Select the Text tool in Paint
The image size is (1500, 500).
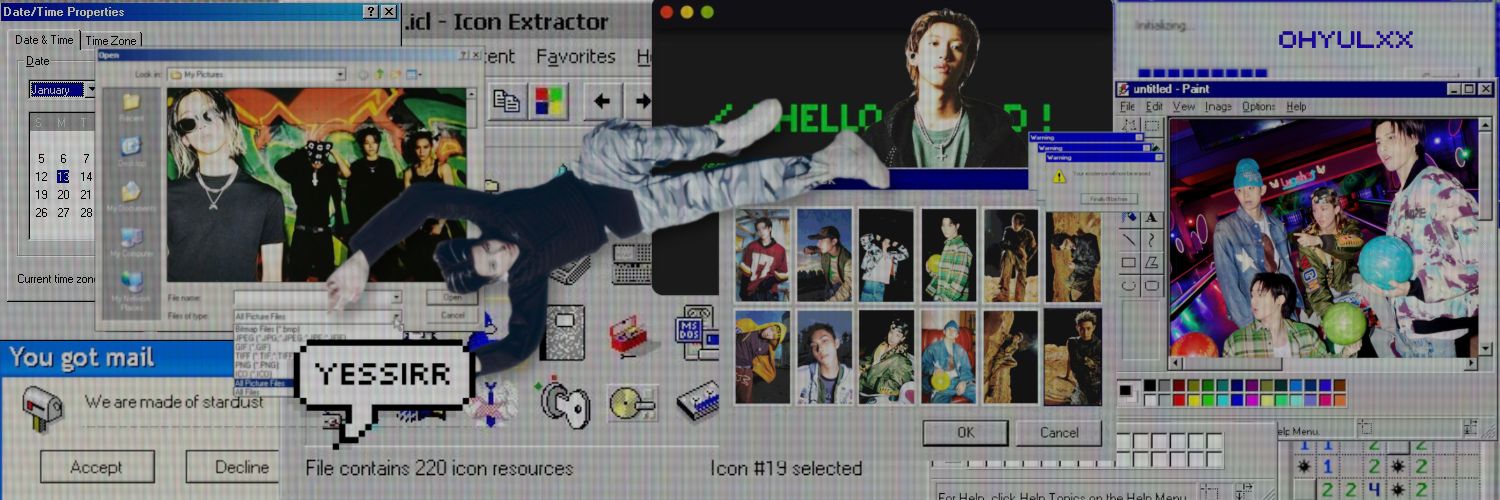pyautogui.click(x=1152, y=216)
